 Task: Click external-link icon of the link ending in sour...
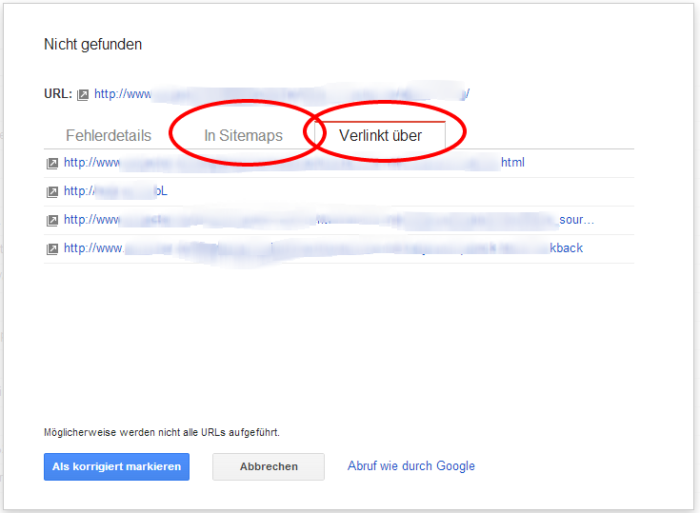52,221
